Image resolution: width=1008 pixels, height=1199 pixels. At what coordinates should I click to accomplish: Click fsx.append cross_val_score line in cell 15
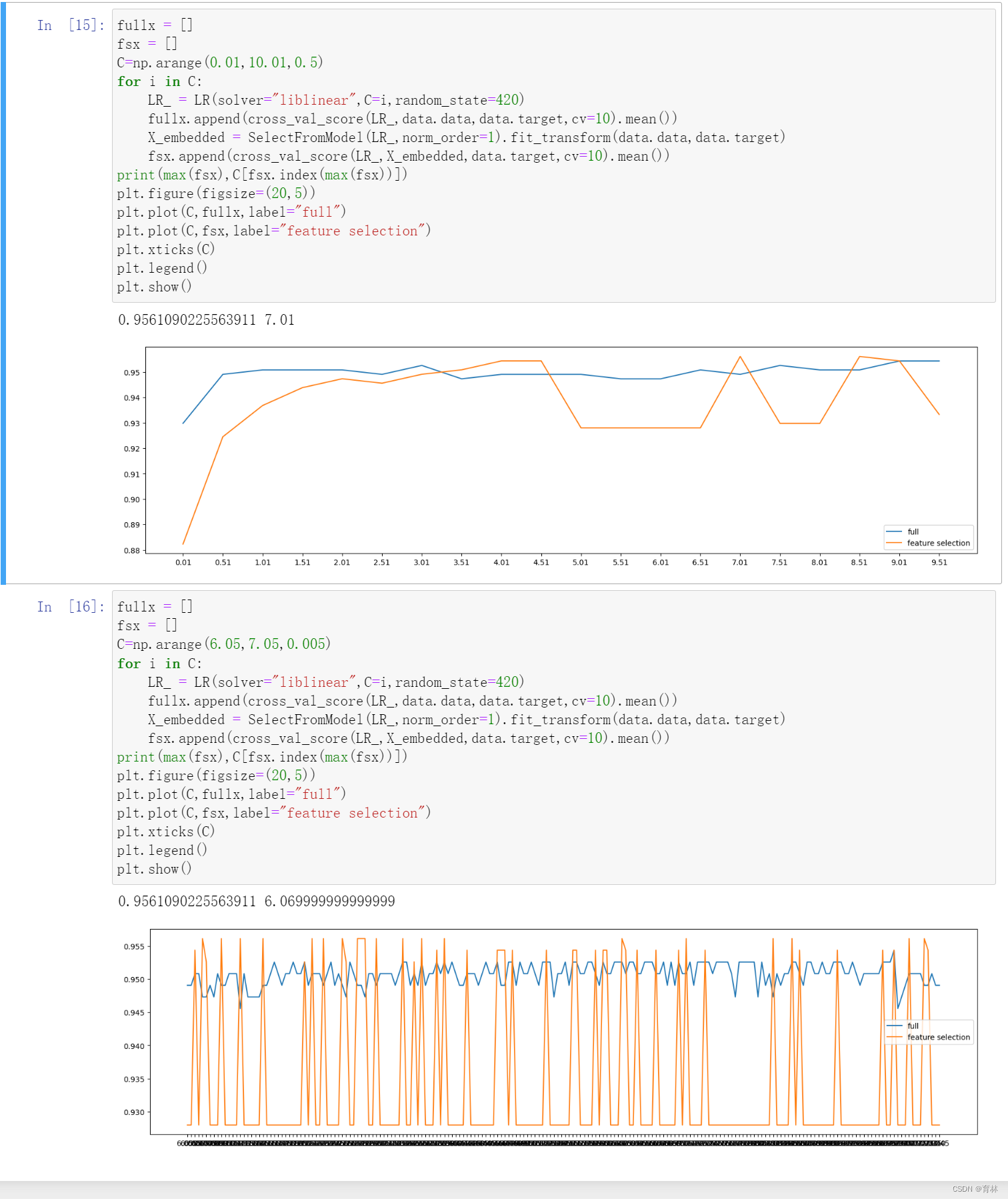(x=409, y=156)
